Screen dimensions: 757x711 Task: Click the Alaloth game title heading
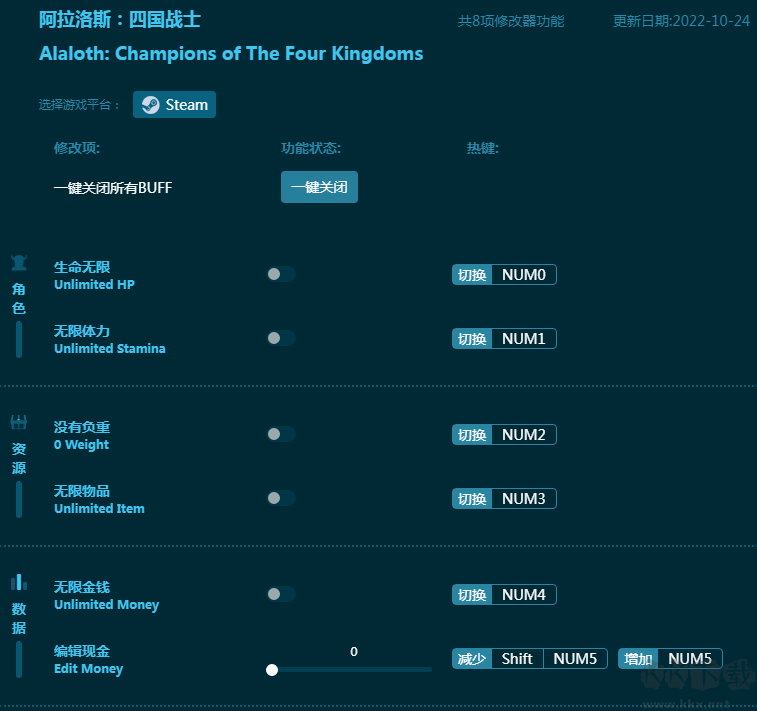click(231, 54)
